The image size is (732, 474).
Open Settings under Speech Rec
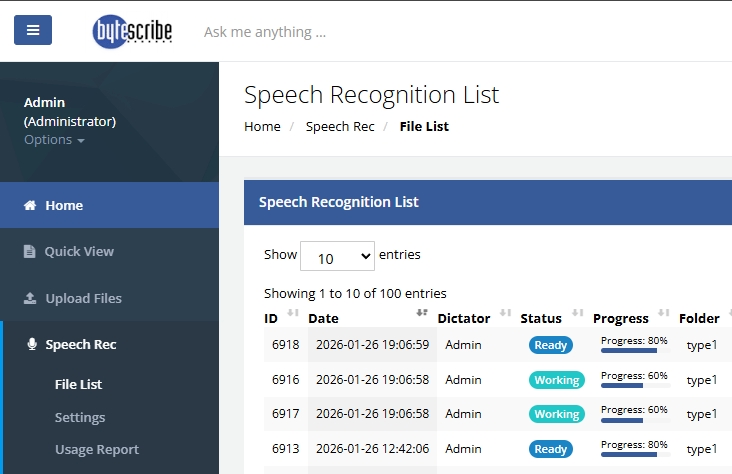(x=80, y=417)
